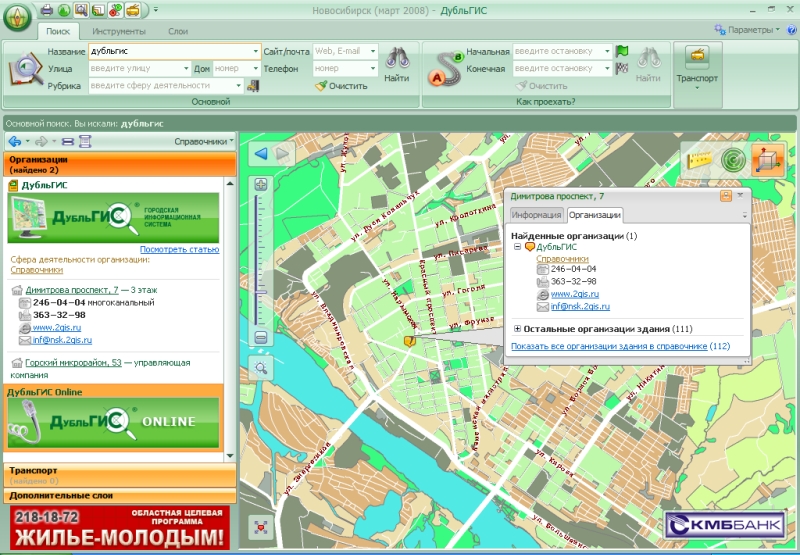Screen dimensions: 800x555
Task: Open the ДубльГИС compass application menu button
Action: [x=17, y=18]
